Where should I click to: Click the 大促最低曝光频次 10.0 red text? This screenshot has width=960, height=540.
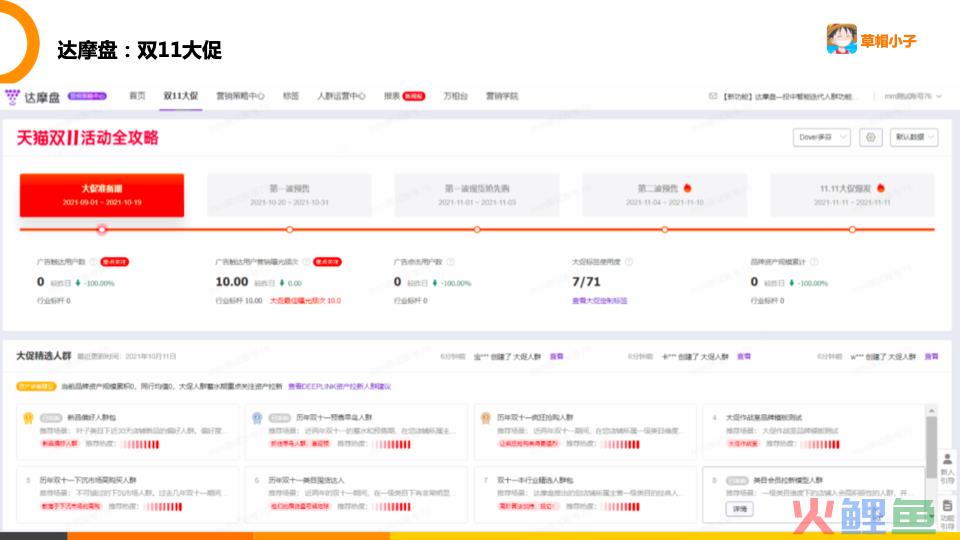(x=305, y=301)
